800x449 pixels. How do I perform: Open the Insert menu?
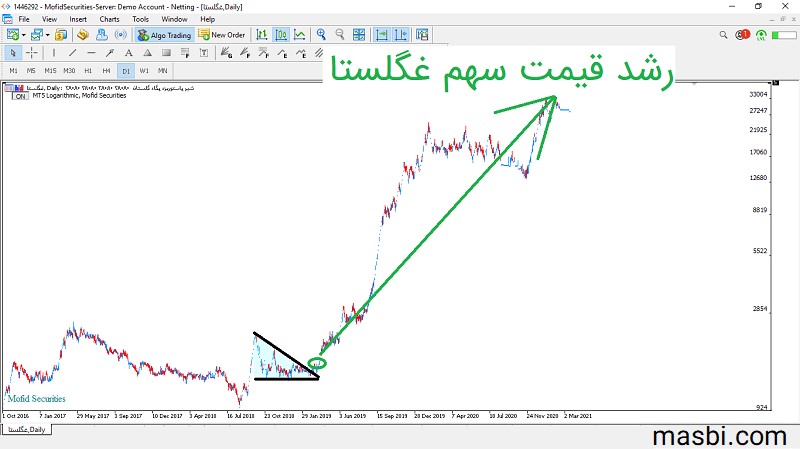[78, 19]
